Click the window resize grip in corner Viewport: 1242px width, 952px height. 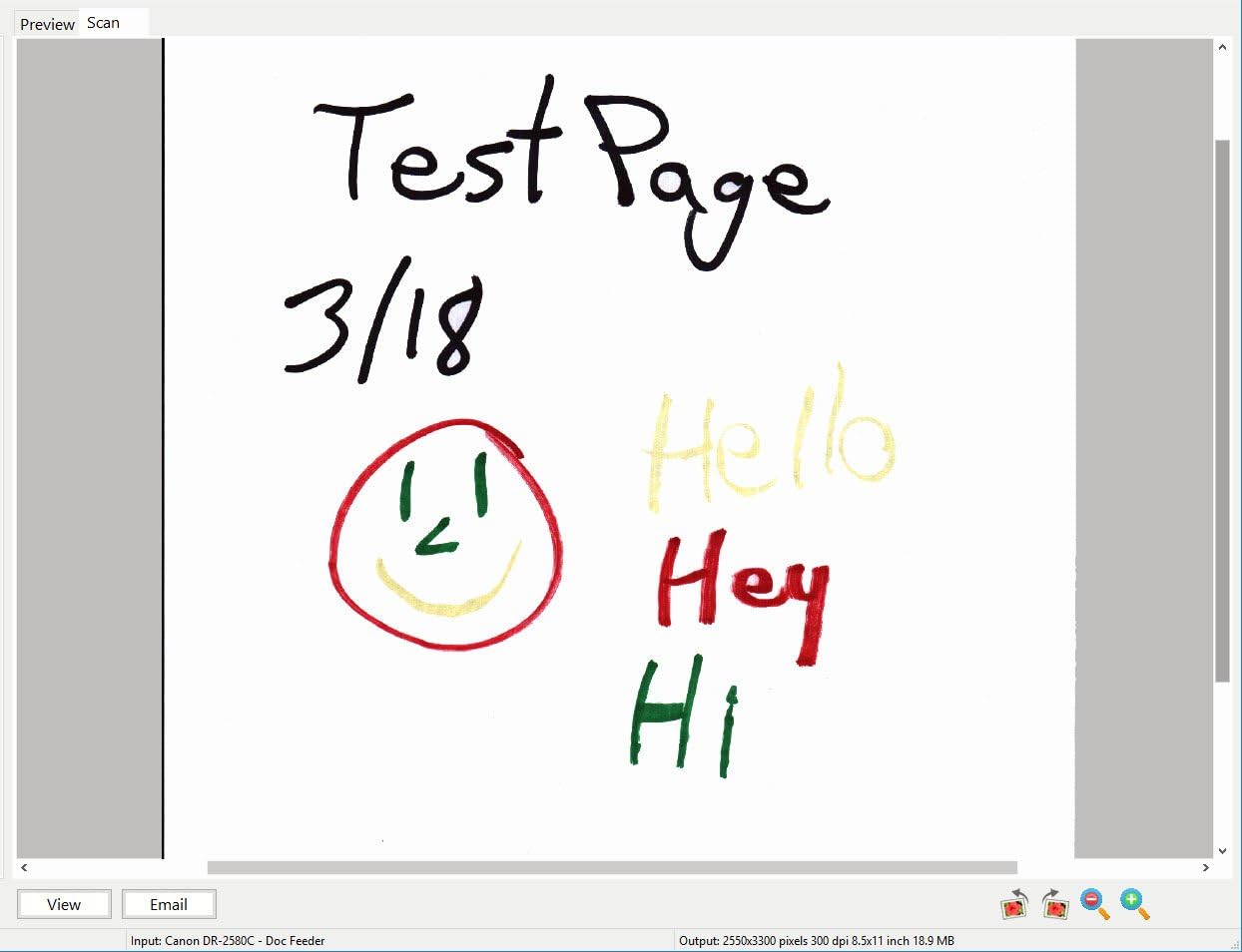[1234, 944]
